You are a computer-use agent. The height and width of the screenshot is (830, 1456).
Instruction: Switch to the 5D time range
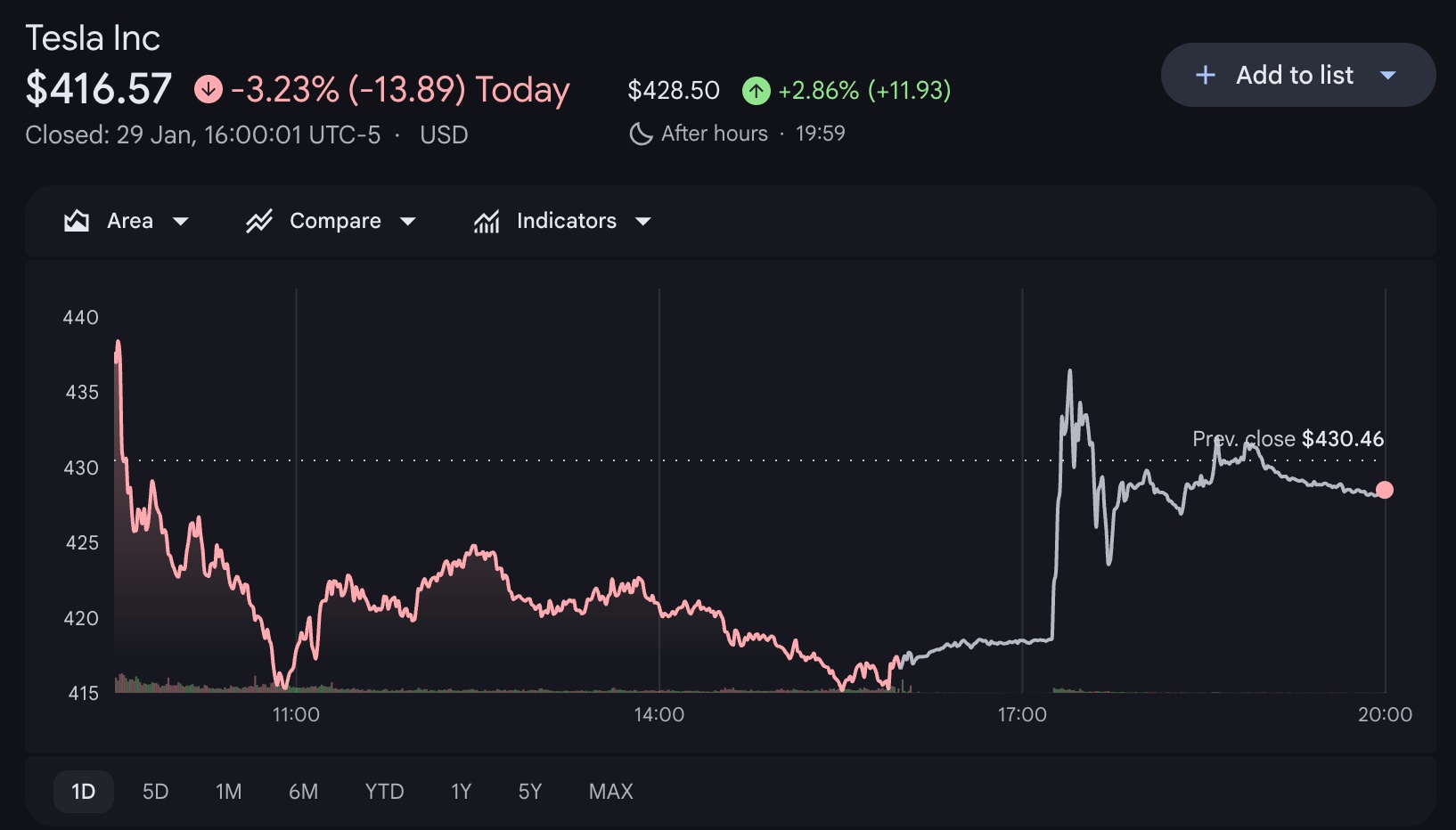155,792
